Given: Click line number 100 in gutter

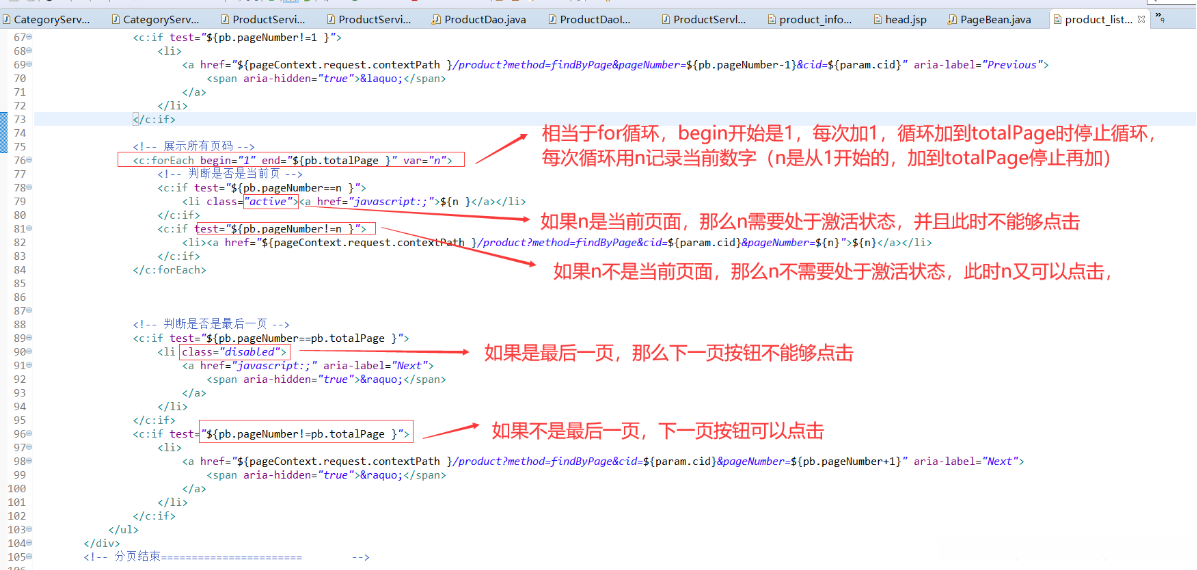Looking at the screenshot, I should coord(17,488).
